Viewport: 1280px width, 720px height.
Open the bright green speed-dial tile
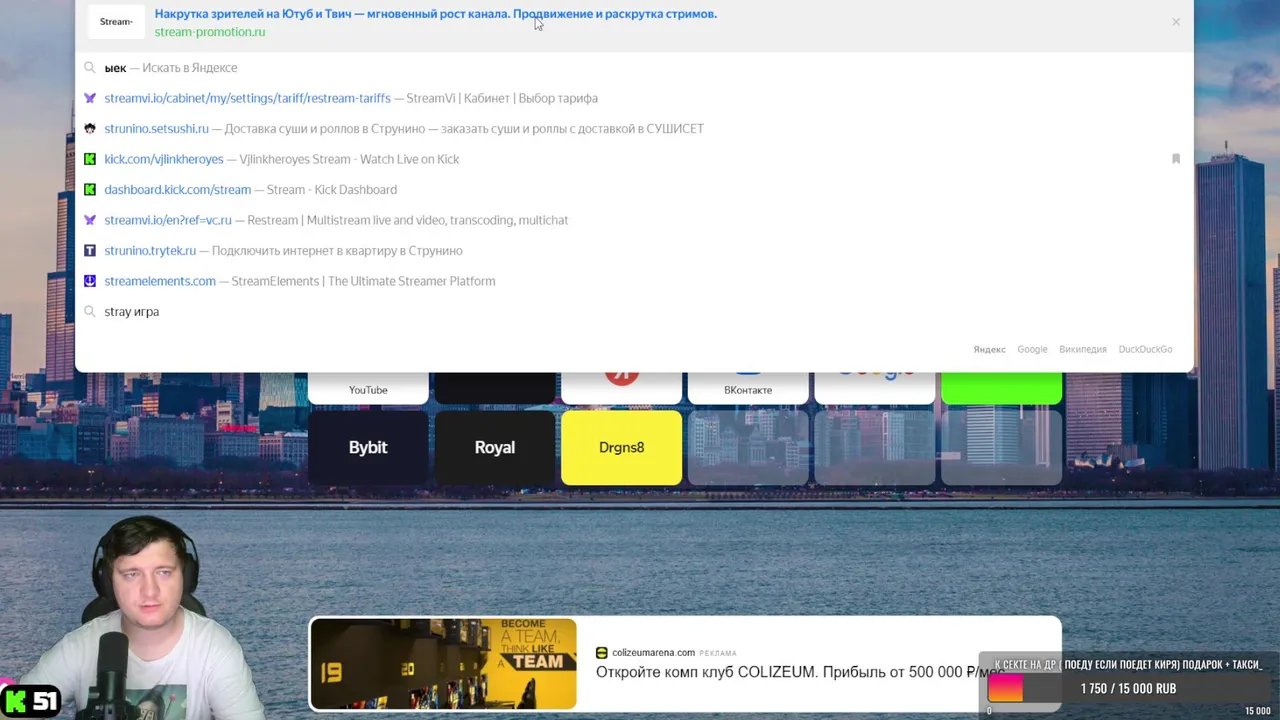[x=1001, y=388]
